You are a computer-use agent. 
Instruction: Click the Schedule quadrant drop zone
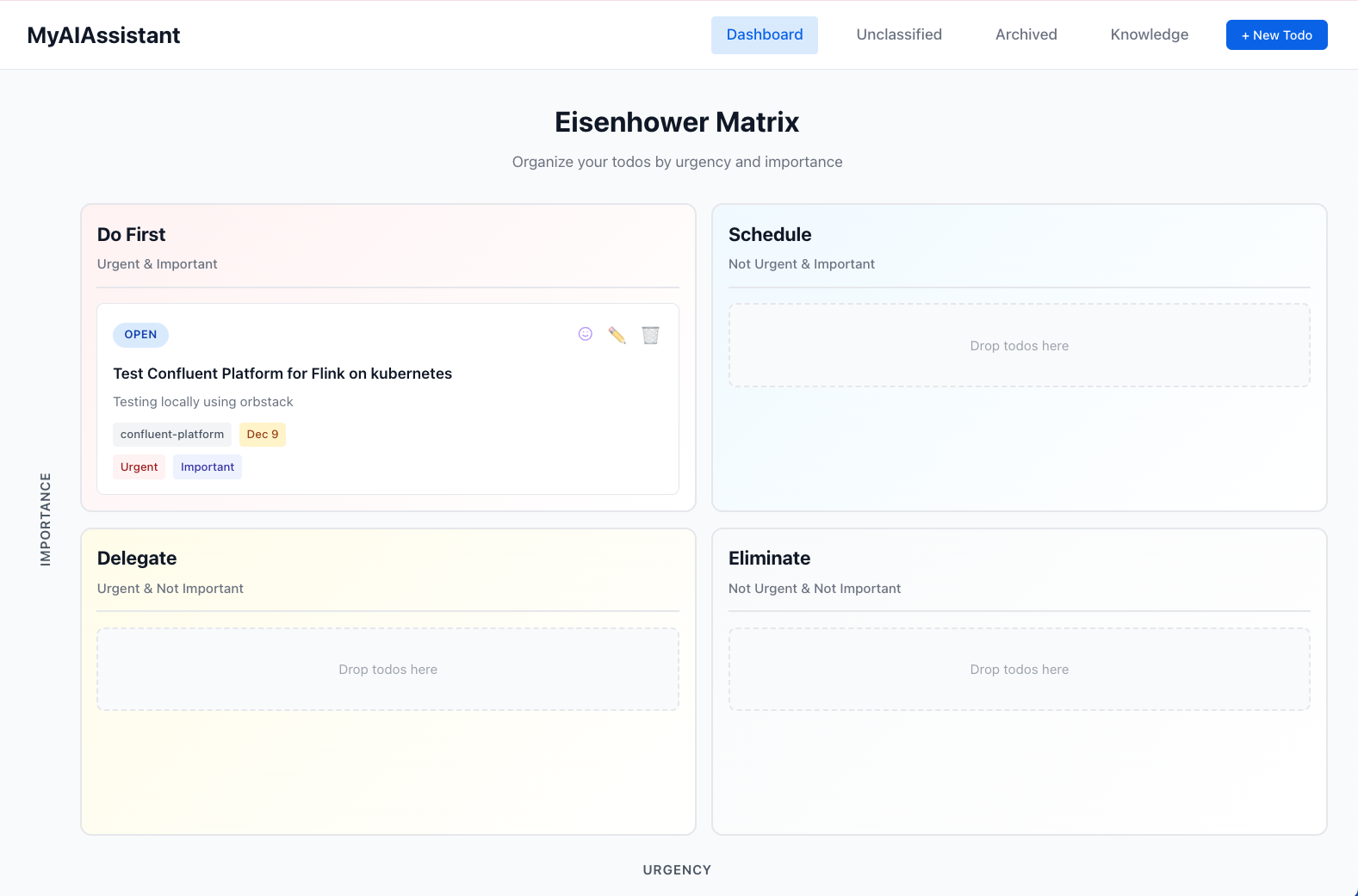click(x=1019, y=345)
